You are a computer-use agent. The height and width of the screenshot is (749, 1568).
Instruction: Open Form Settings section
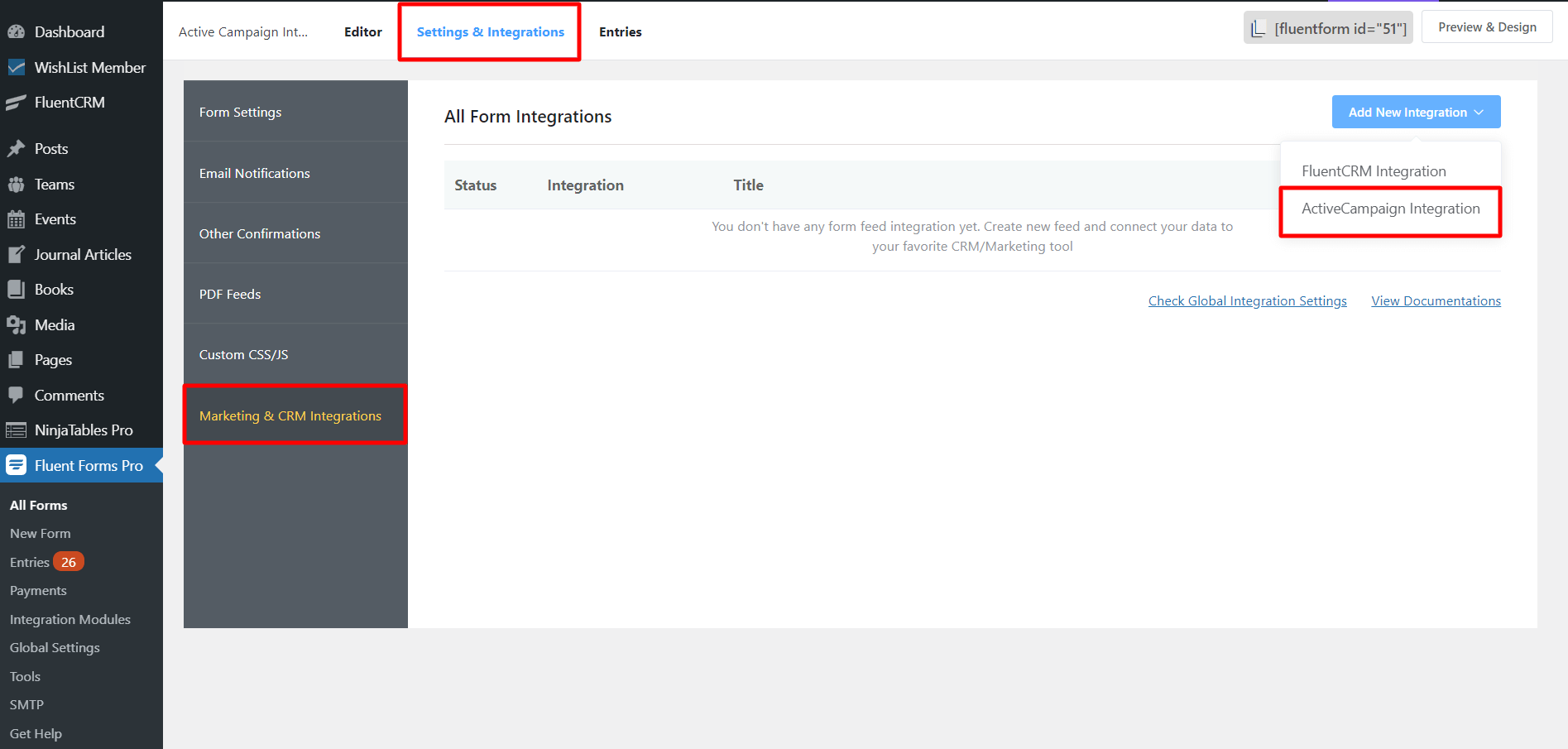(295, 112)
